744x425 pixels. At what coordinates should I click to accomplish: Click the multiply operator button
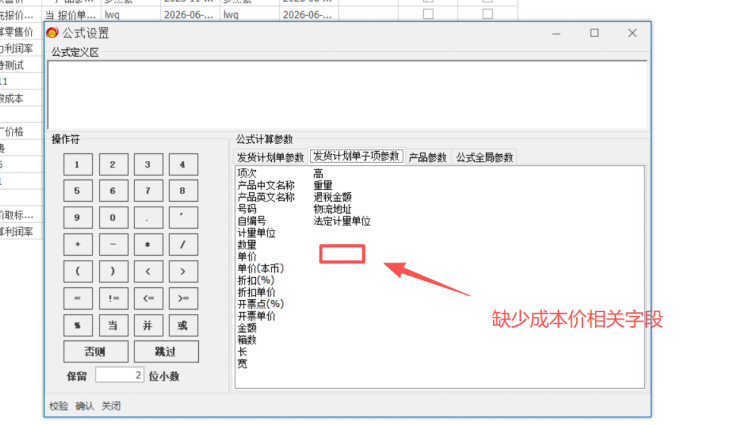[148, 244]
